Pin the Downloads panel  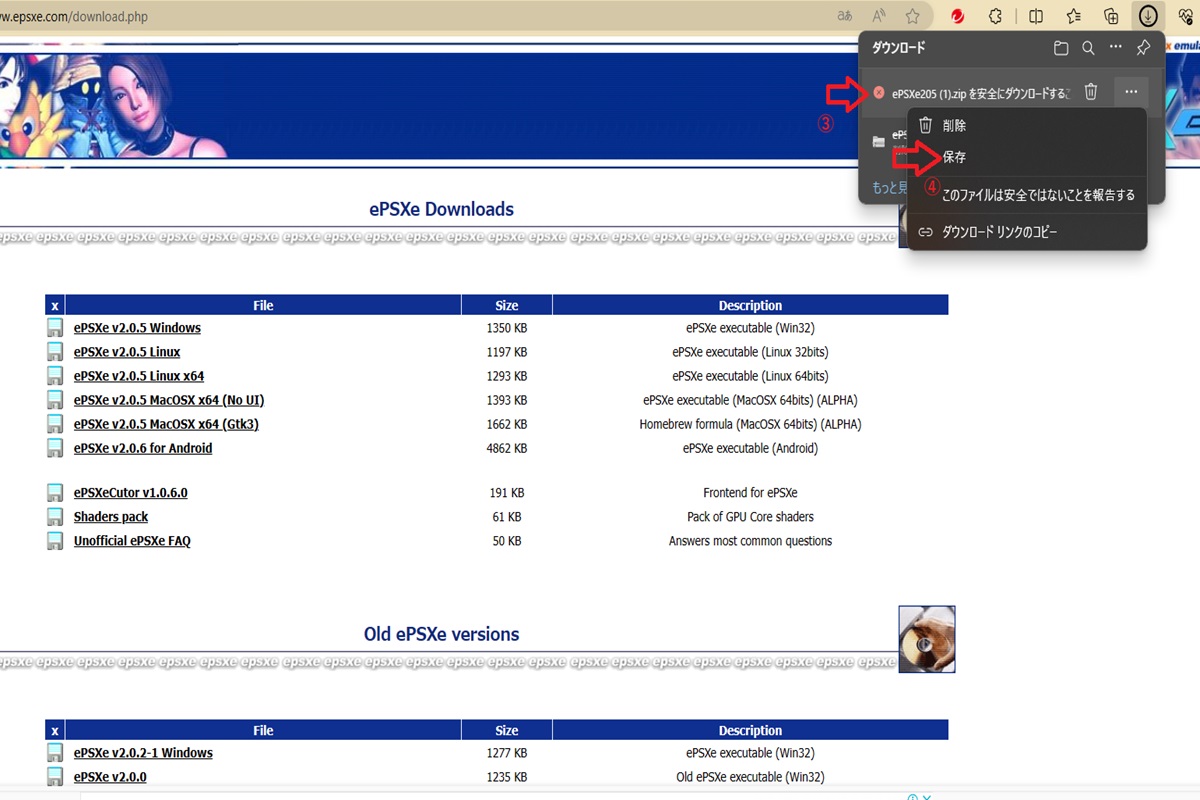click(1143, 48)
